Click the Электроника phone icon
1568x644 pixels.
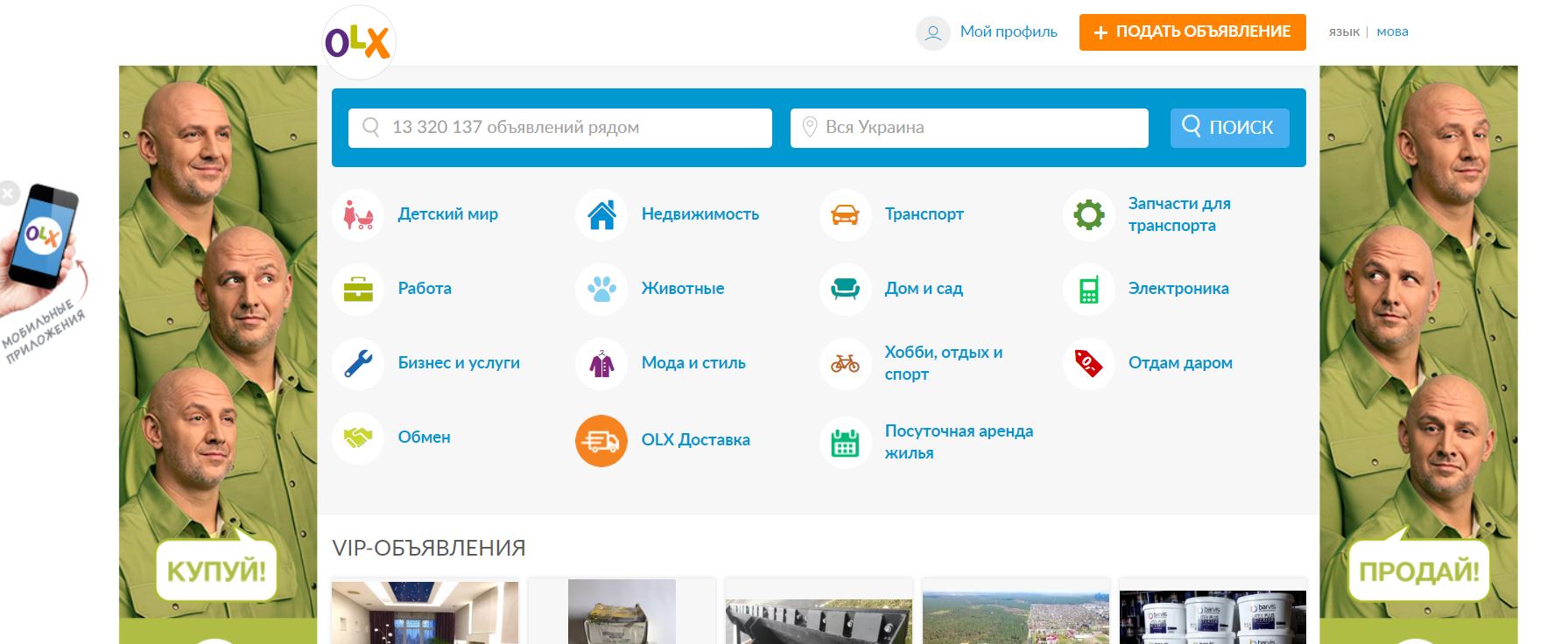(1088, 289)
